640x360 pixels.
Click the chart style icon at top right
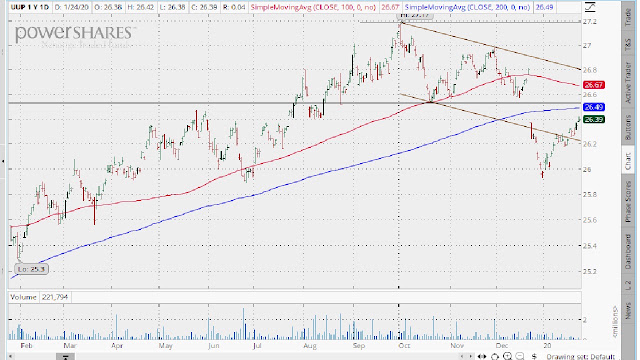[x=590, y=7]
